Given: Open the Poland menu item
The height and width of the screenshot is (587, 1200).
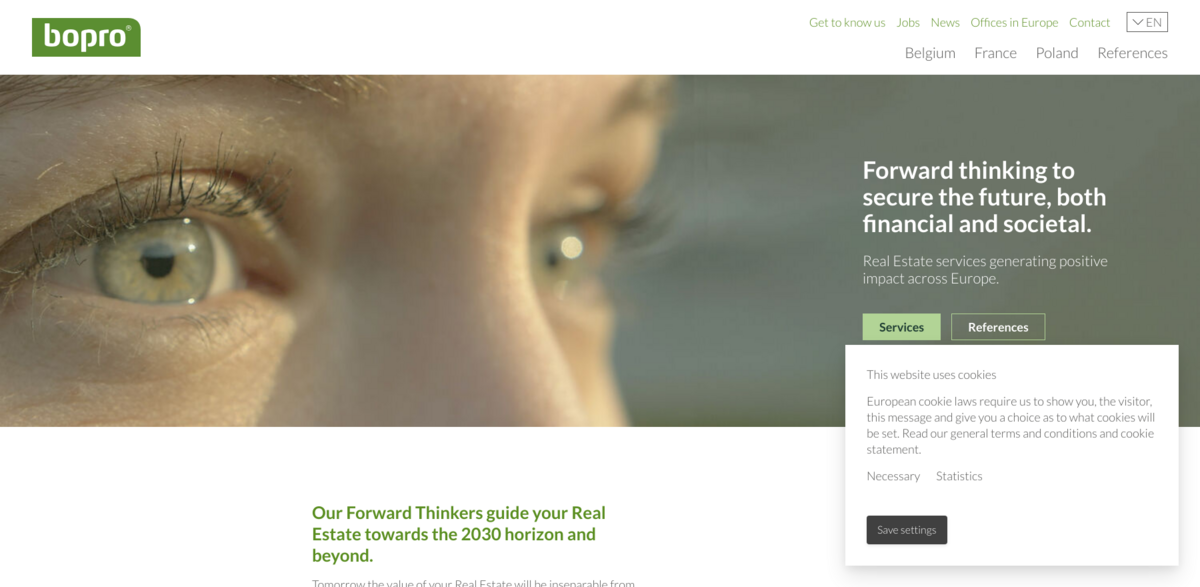Looking at the screenshot, I should point(1057,53).
